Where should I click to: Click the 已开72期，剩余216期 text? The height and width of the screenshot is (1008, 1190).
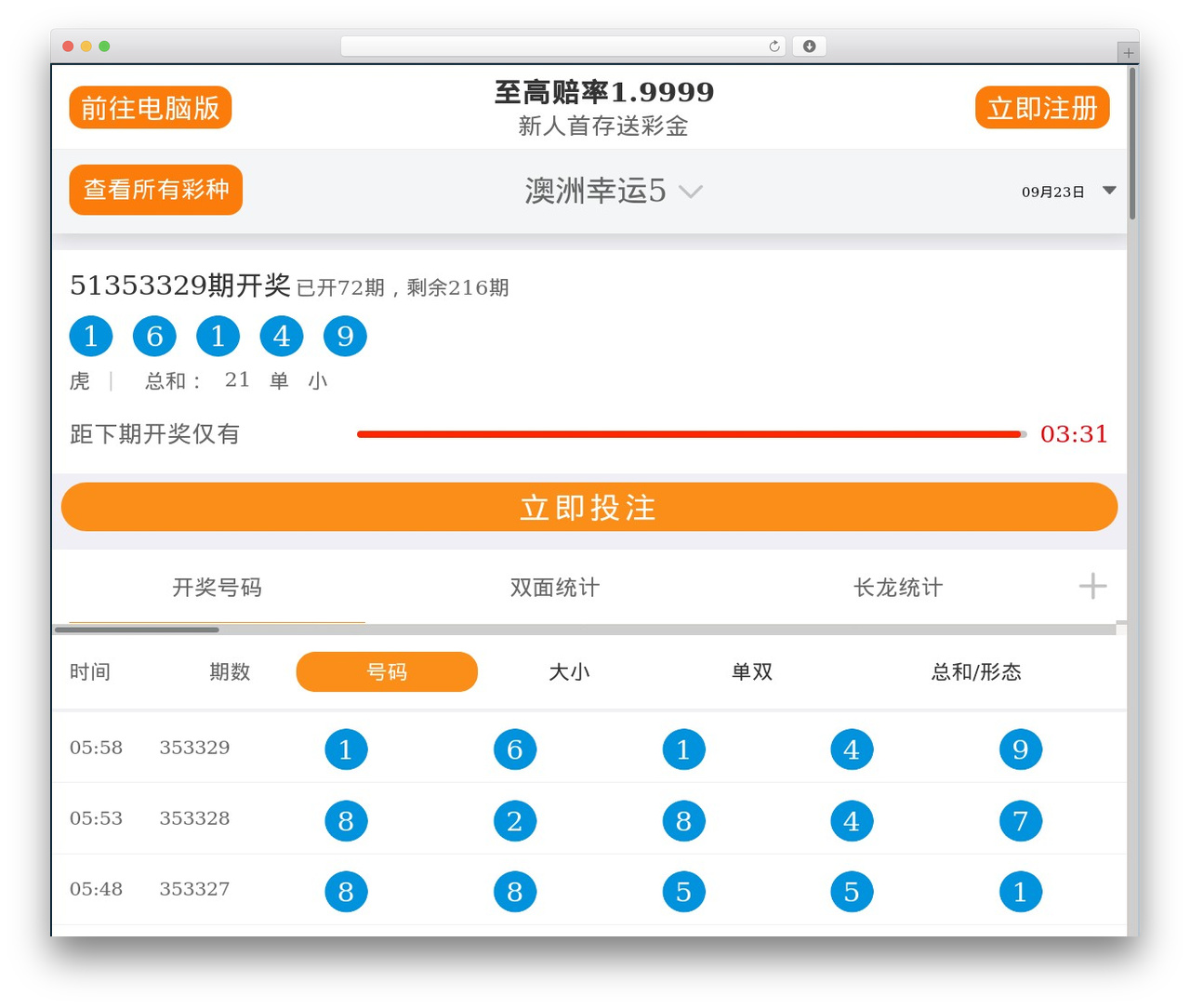point(403,288)
